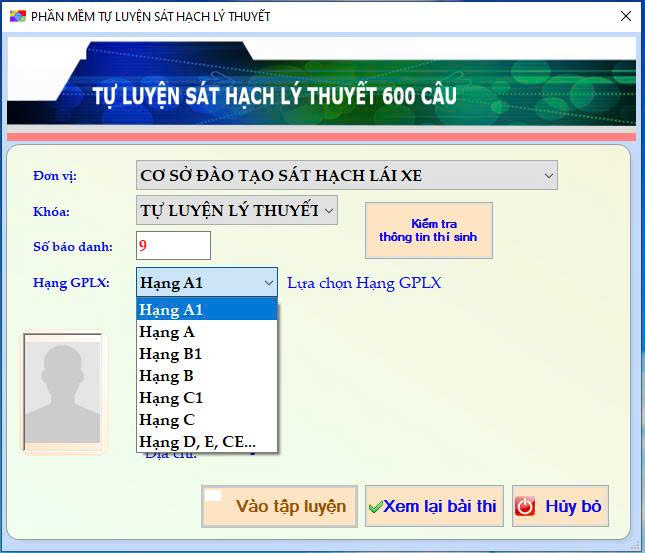This screenshot has width=645, height=553.
Task: Click Vào tập luyện button
Action: [x=280, y=506]
